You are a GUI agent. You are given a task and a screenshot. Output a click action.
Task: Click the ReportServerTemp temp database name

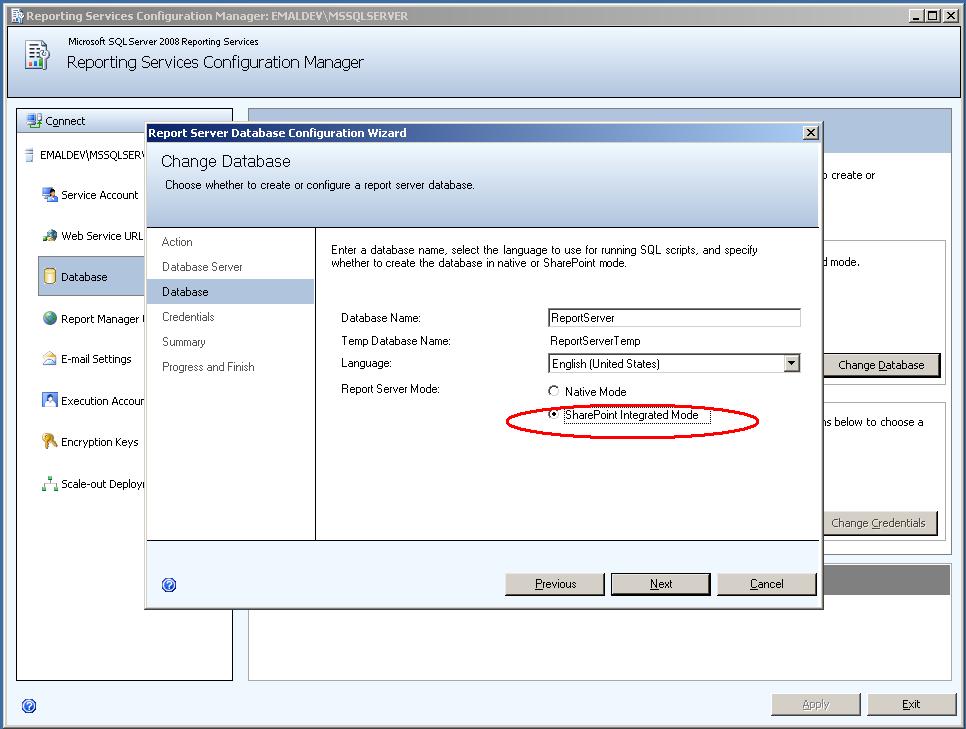(x=595, y=341)
